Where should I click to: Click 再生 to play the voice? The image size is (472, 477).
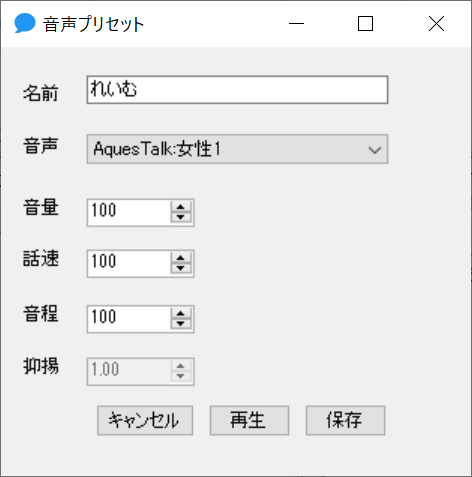pyautogui.click(x=249, y=420)
